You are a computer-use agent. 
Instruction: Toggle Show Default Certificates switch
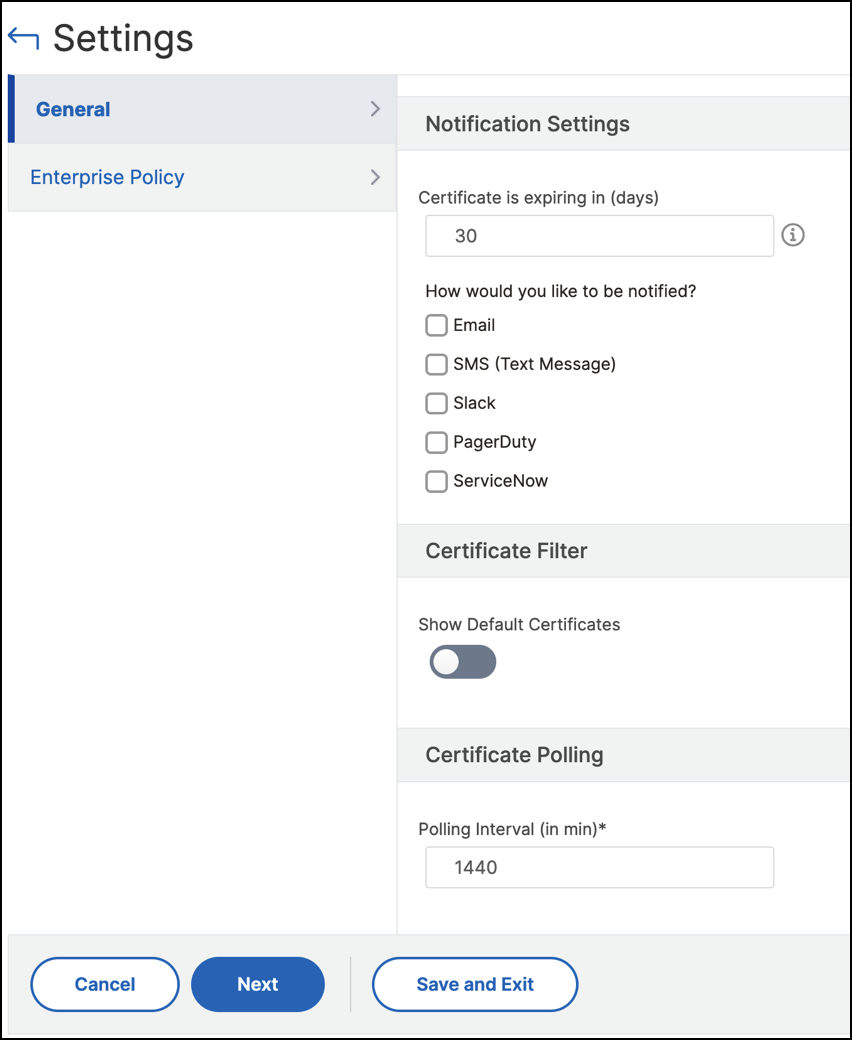click(463, 662)
